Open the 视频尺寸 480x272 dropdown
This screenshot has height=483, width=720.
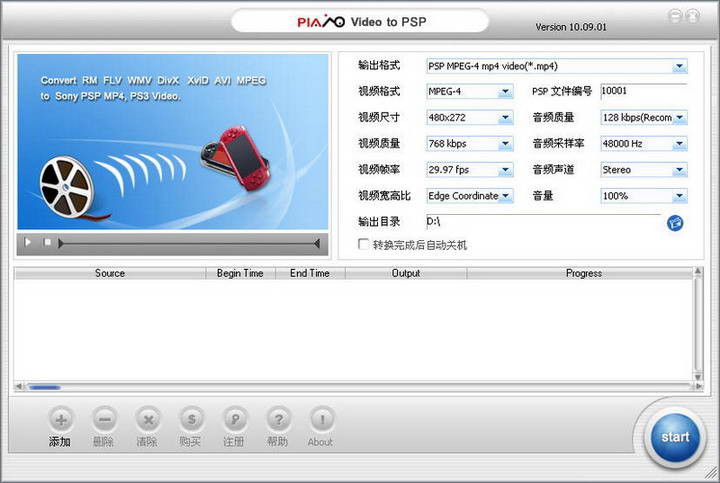470,118
